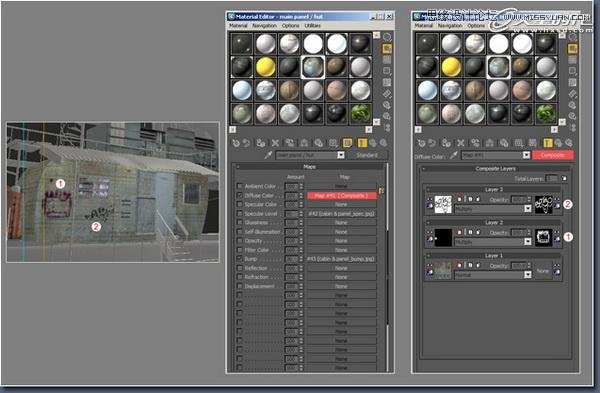This screenshot has width=600, height=393.
Task: Enable the Self-Illumination map checkbox
Action: [x=240, y=232]
